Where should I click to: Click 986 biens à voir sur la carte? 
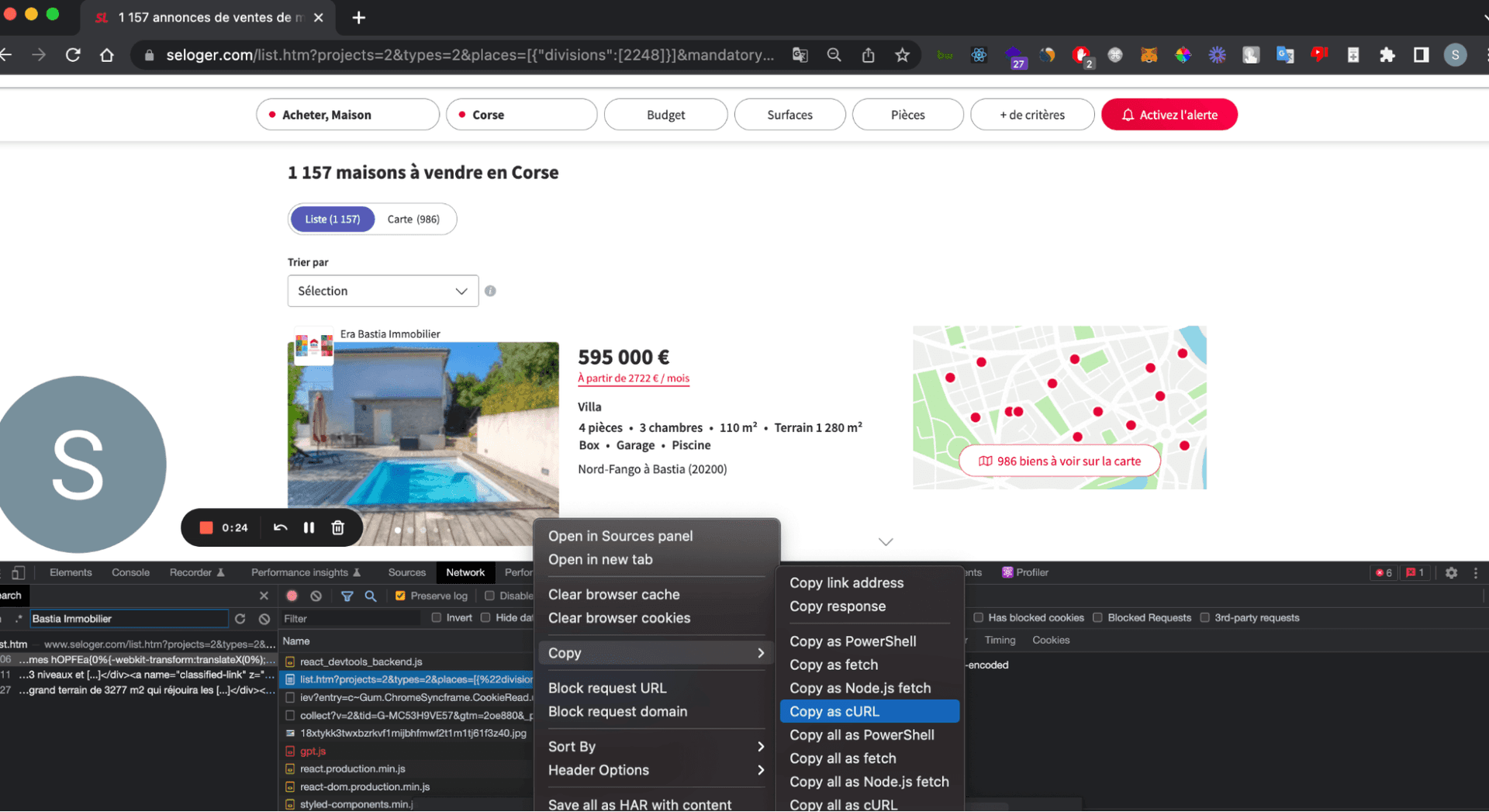(1060, 461)
